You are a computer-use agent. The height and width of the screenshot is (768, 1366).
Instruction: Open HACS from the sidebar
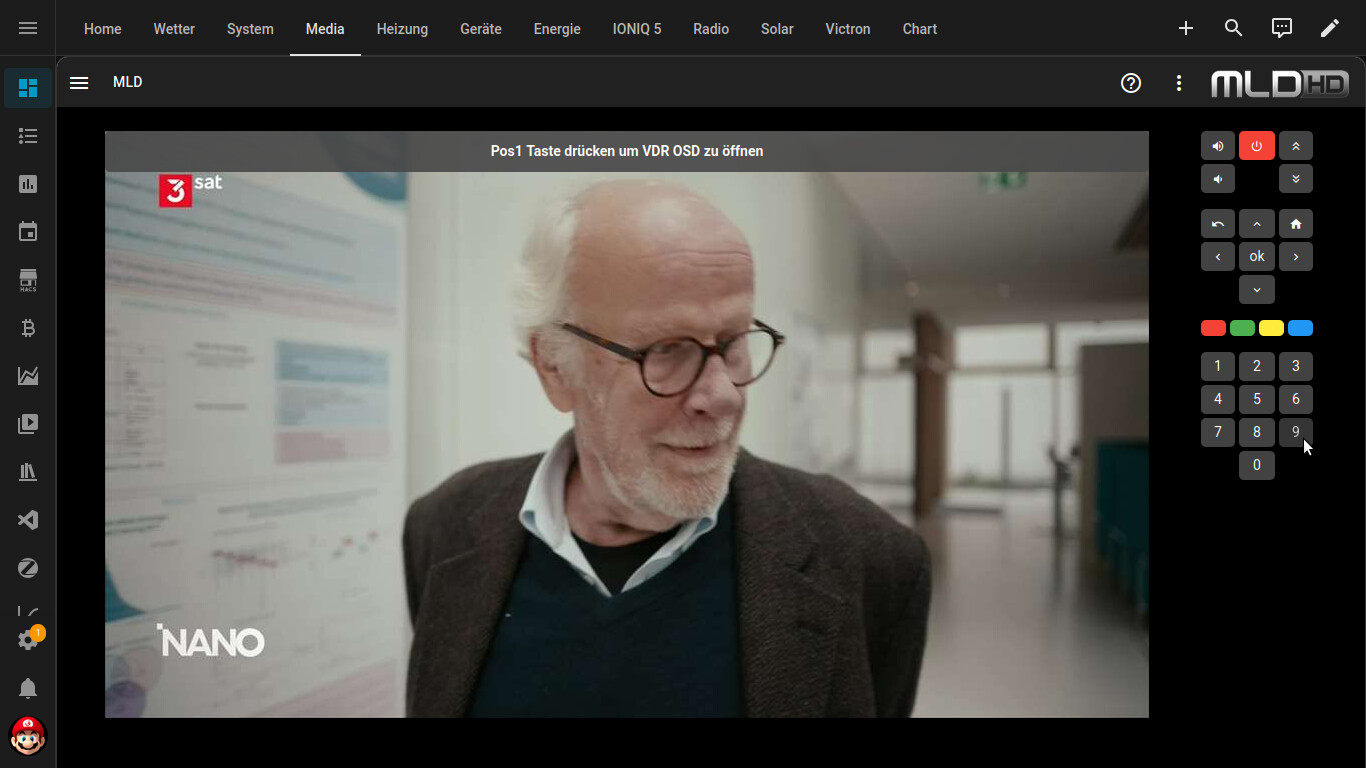[28, 280]
